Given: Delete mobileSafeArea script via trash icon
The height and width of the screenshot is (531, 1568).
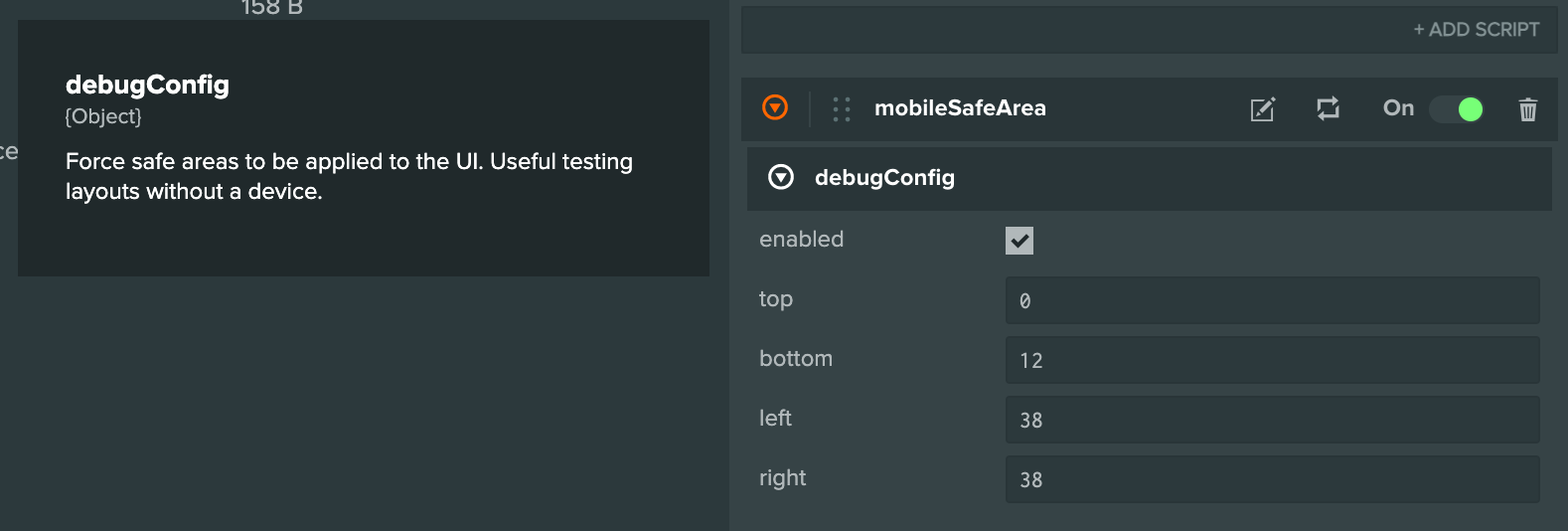Looking at the screenshot, I should 1528,109.
